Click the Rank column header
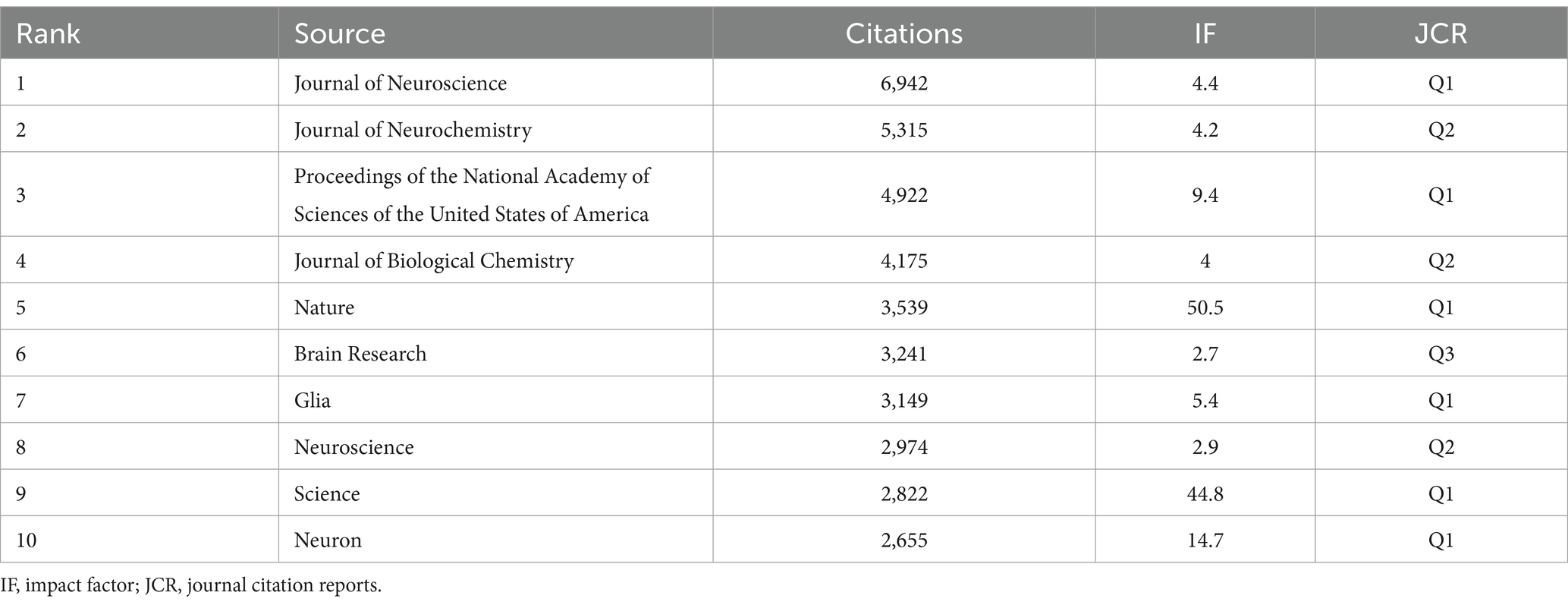Image resolution: width=1568 pixels, height=605 pixels. (x=49, y=34)
